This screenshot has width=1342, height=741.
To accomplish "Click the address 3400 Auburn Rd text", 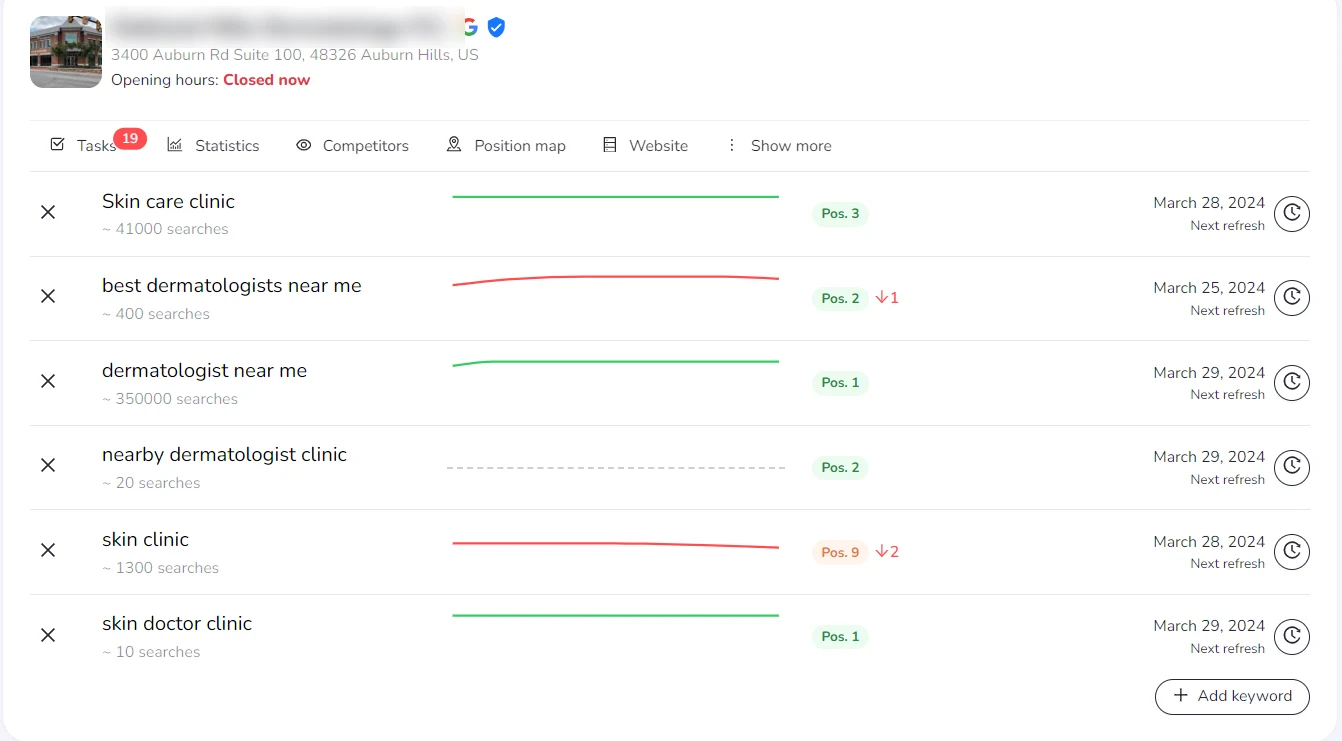I will pos(295,55).
